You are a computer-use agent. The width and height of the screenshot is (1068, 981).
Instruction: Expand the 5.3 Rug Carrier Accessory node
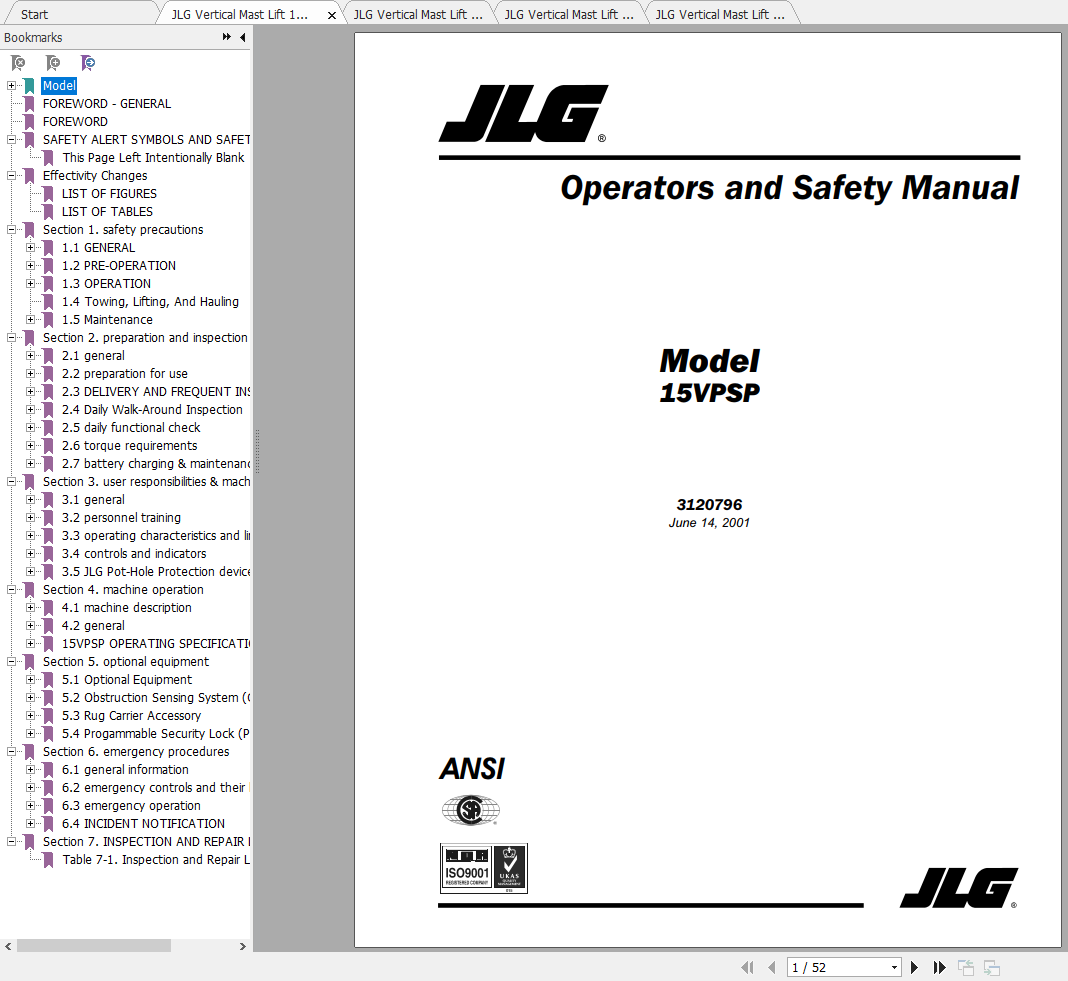tap(31, 715)
